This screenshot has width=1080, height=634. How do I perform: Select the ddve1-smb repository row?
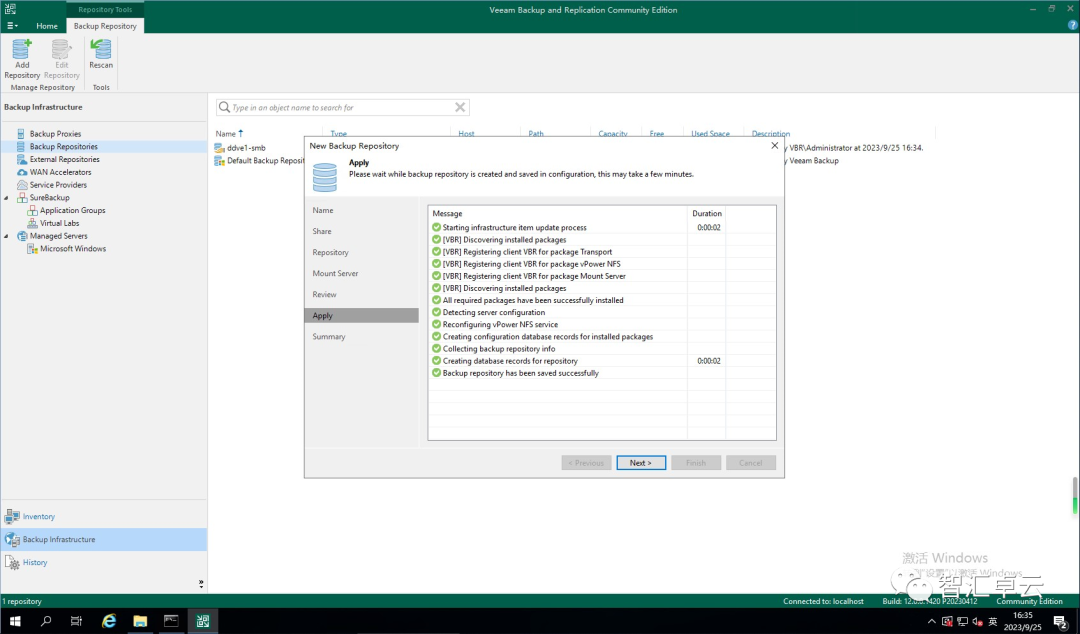[x=246, y=147]
